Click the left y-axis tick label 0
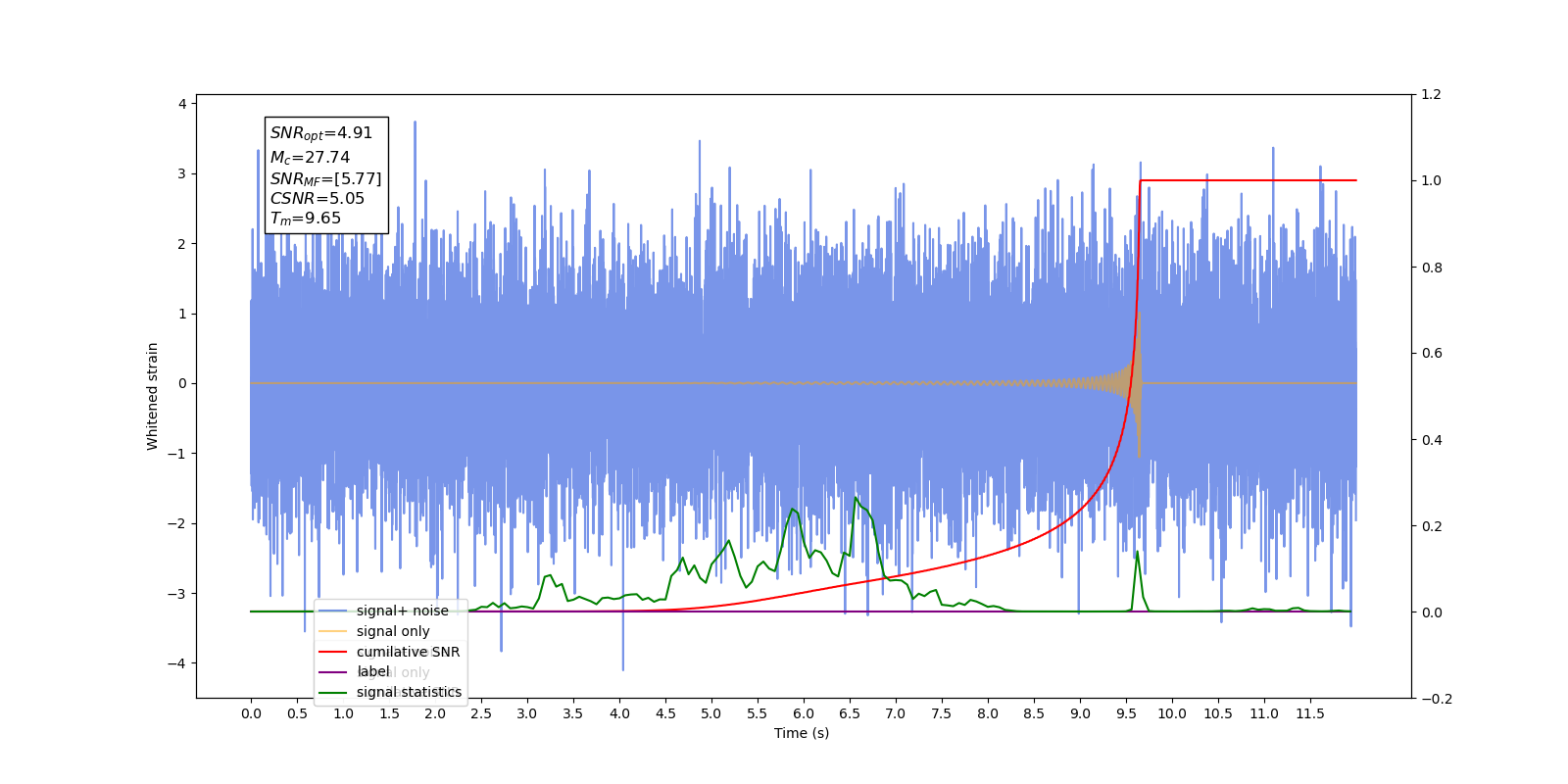Screen dimensions: 1568x784 pyautogui.click(x=182, y=383)
